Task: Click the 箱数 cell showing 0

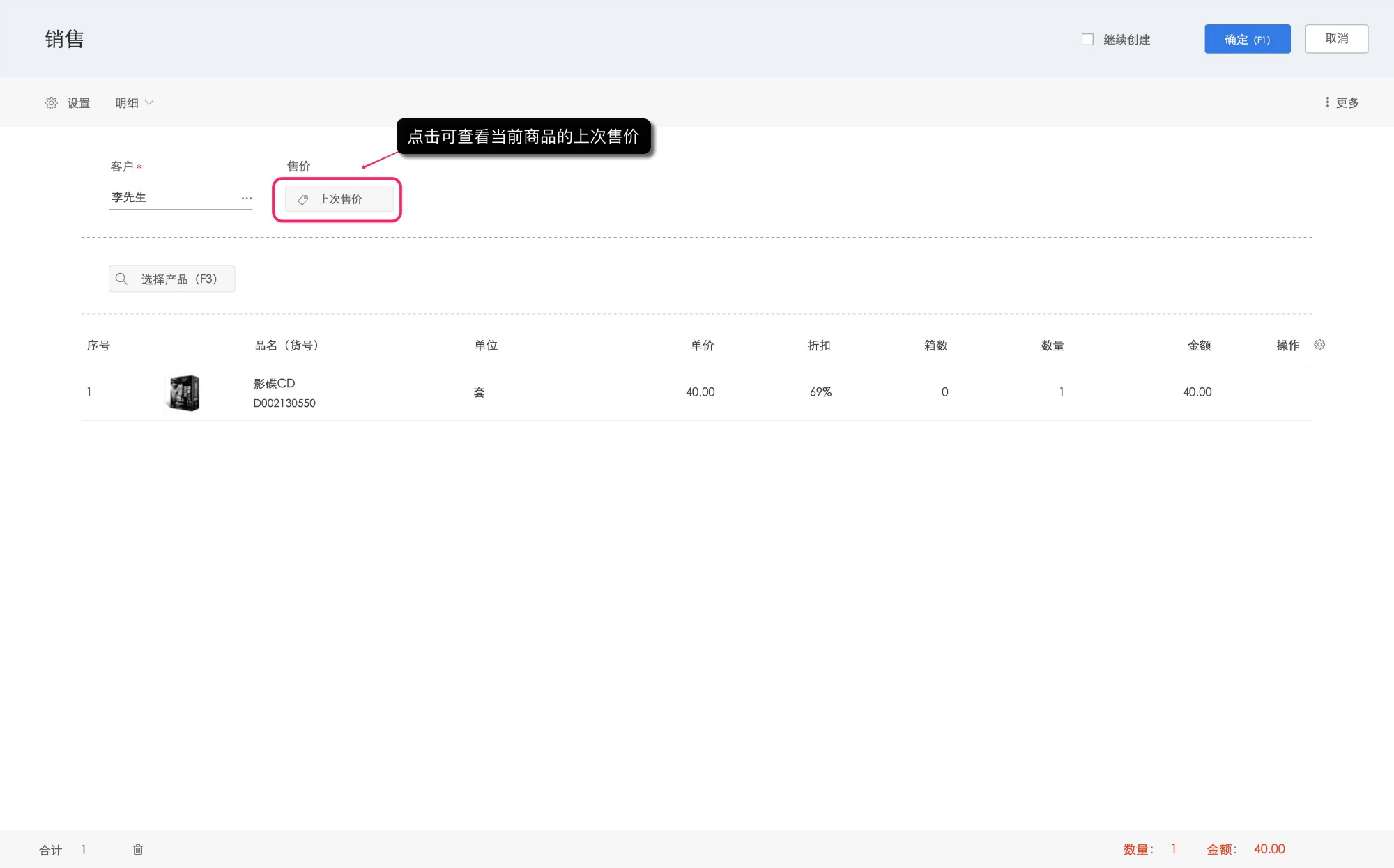Action: tap(944, 392)
